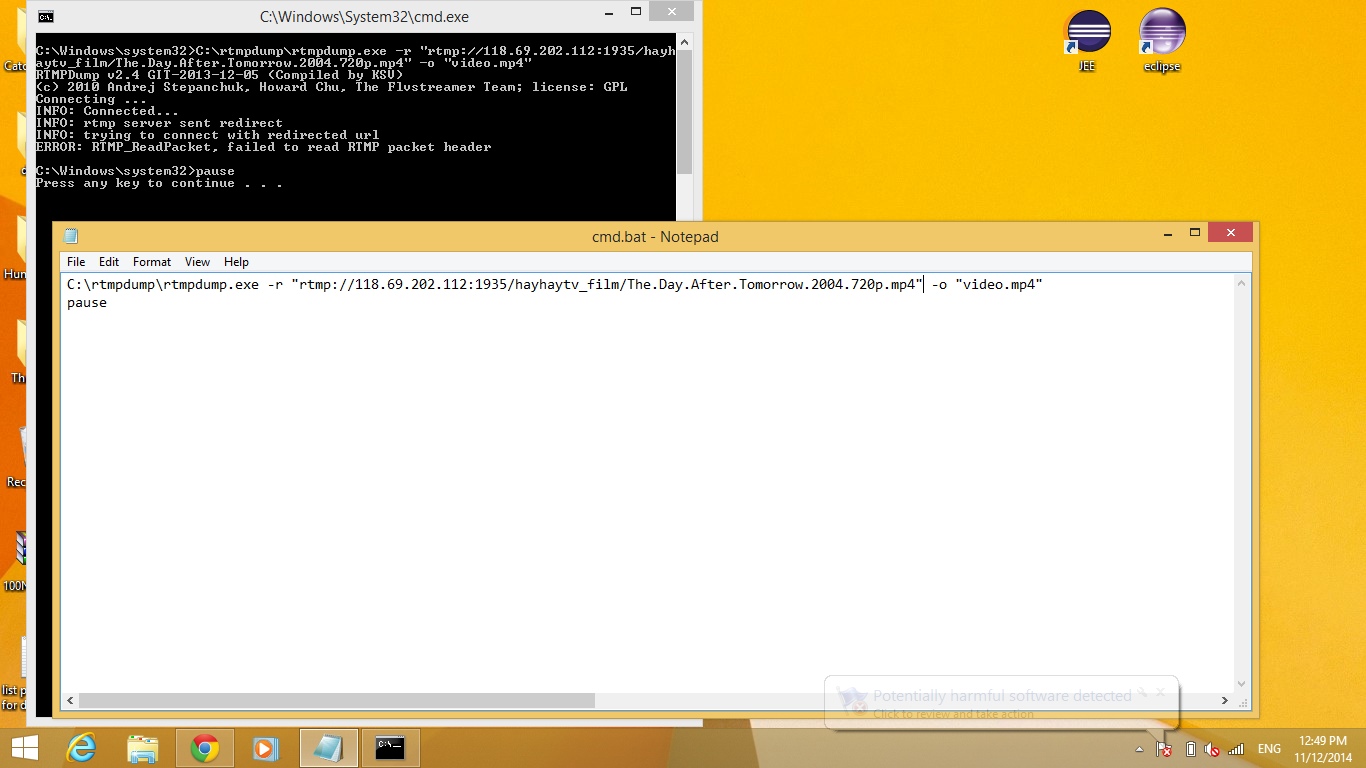Click 'Press any key to continue' in cmd
The height and width of the screenshot is (768, 1366).
pos(159,183)
